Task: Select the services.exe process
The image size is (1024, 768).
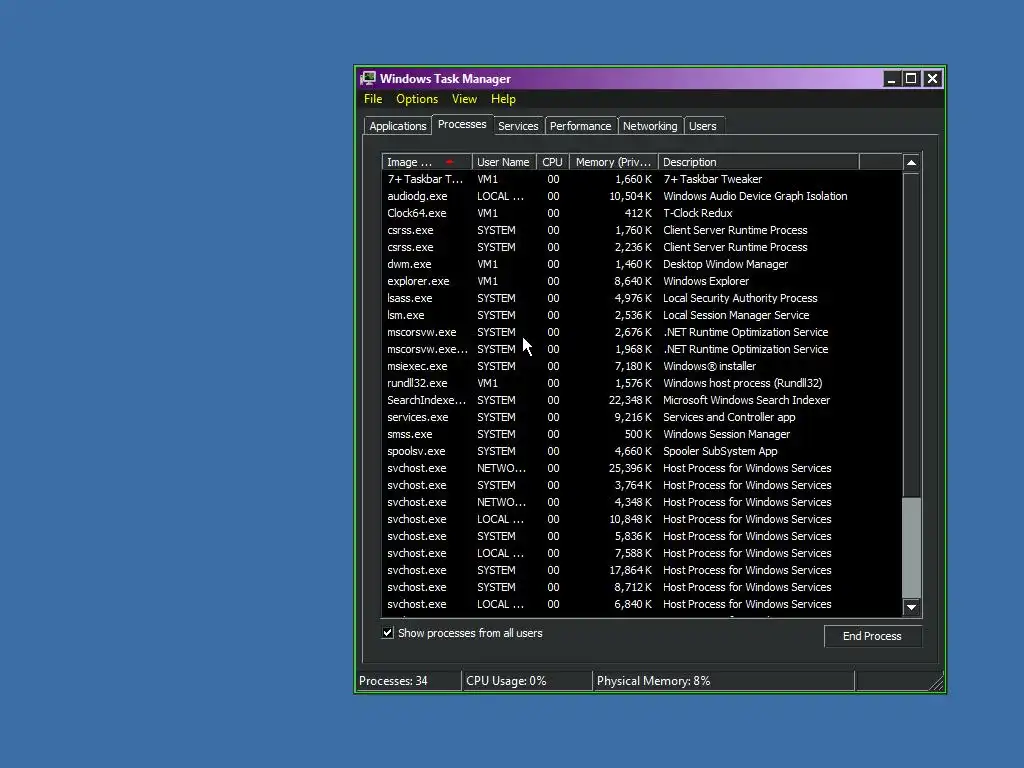Action: [x=641, y=417]
